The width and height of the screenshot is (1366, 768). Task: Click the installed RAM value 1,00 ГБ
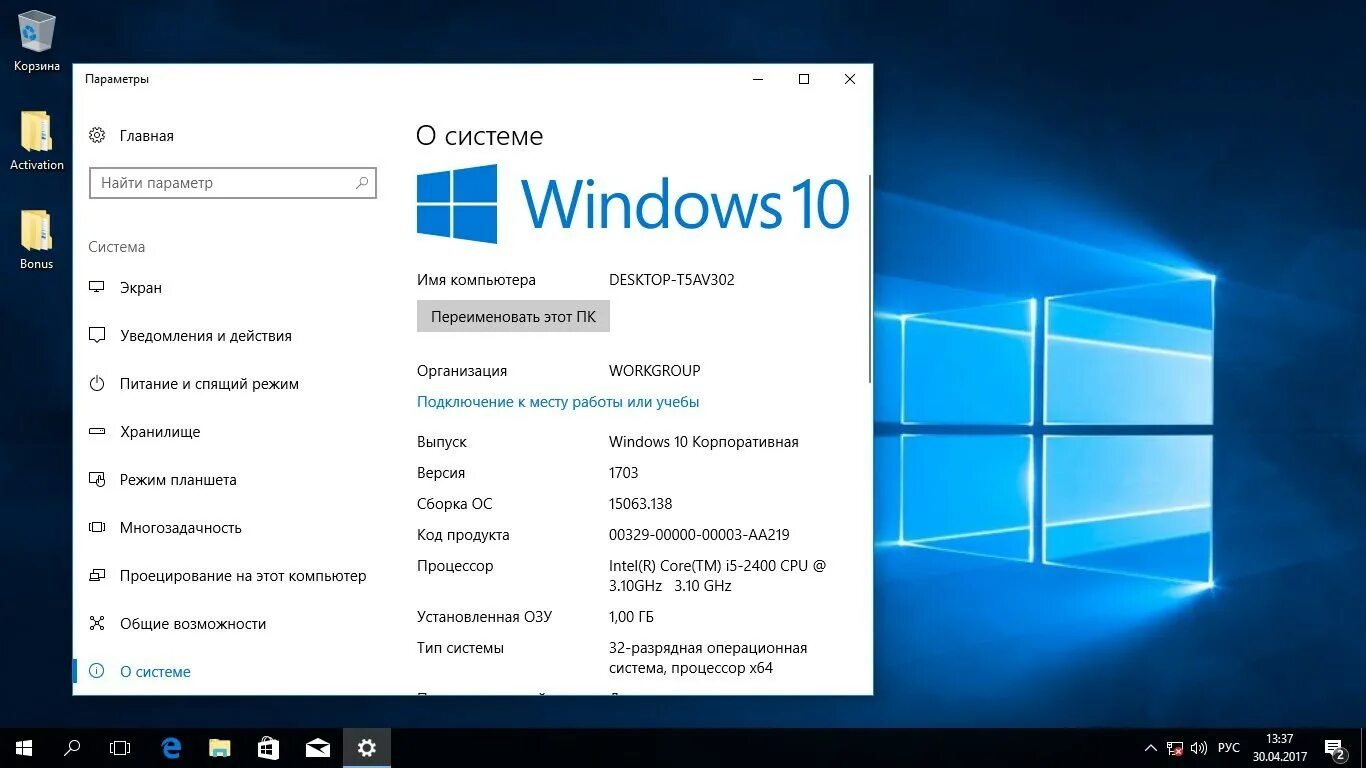(x=631, y=617)
